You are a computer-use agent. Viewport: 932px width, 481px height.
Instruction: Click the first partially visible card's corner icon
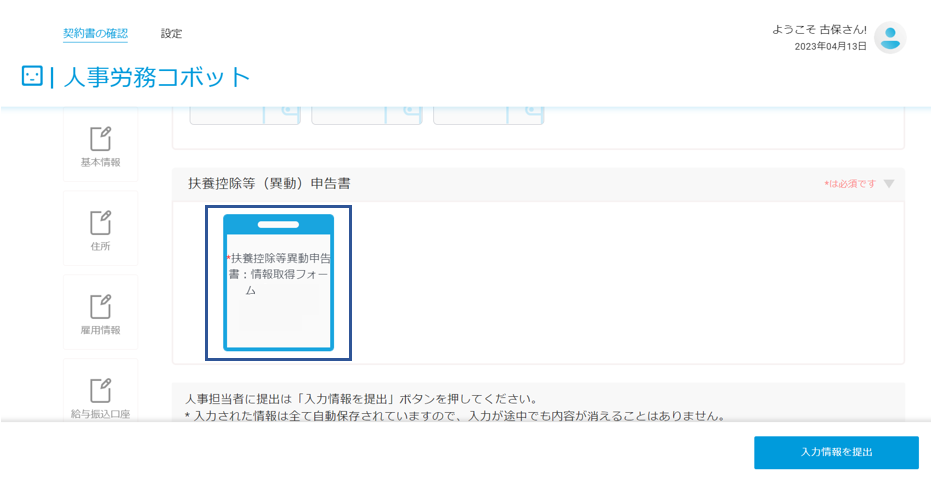coord(282,114)
